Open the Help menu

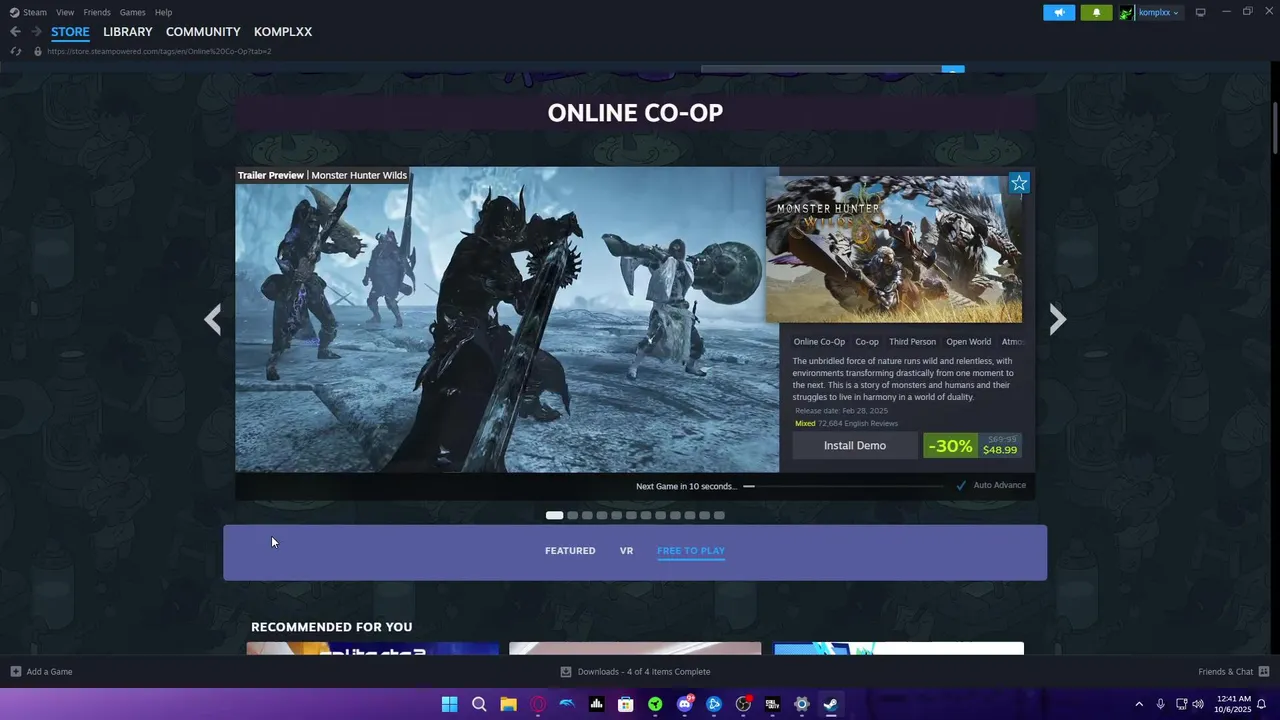point(163,12)
